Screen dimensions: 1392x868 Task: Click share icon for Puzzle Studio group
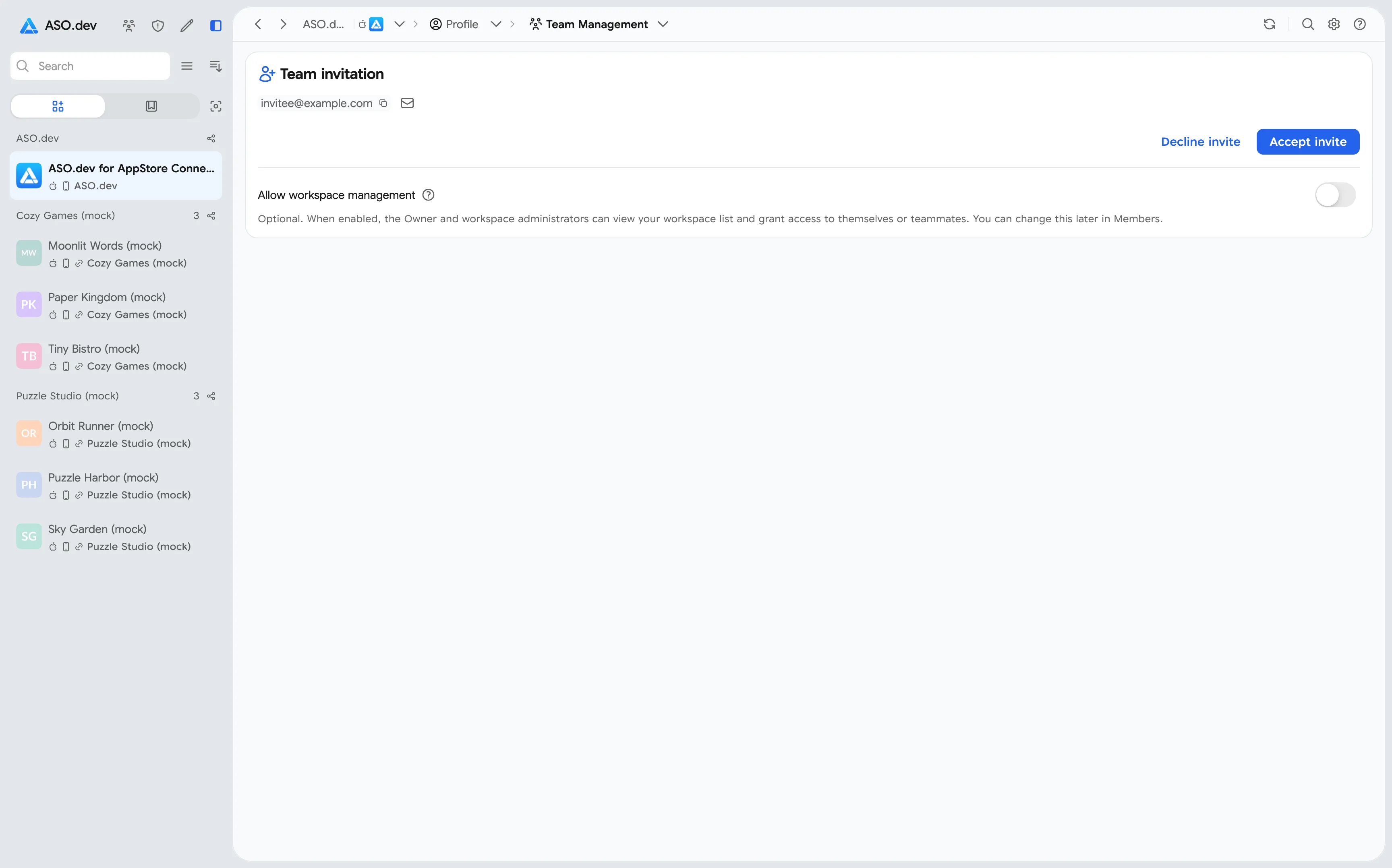coord(211,396)
